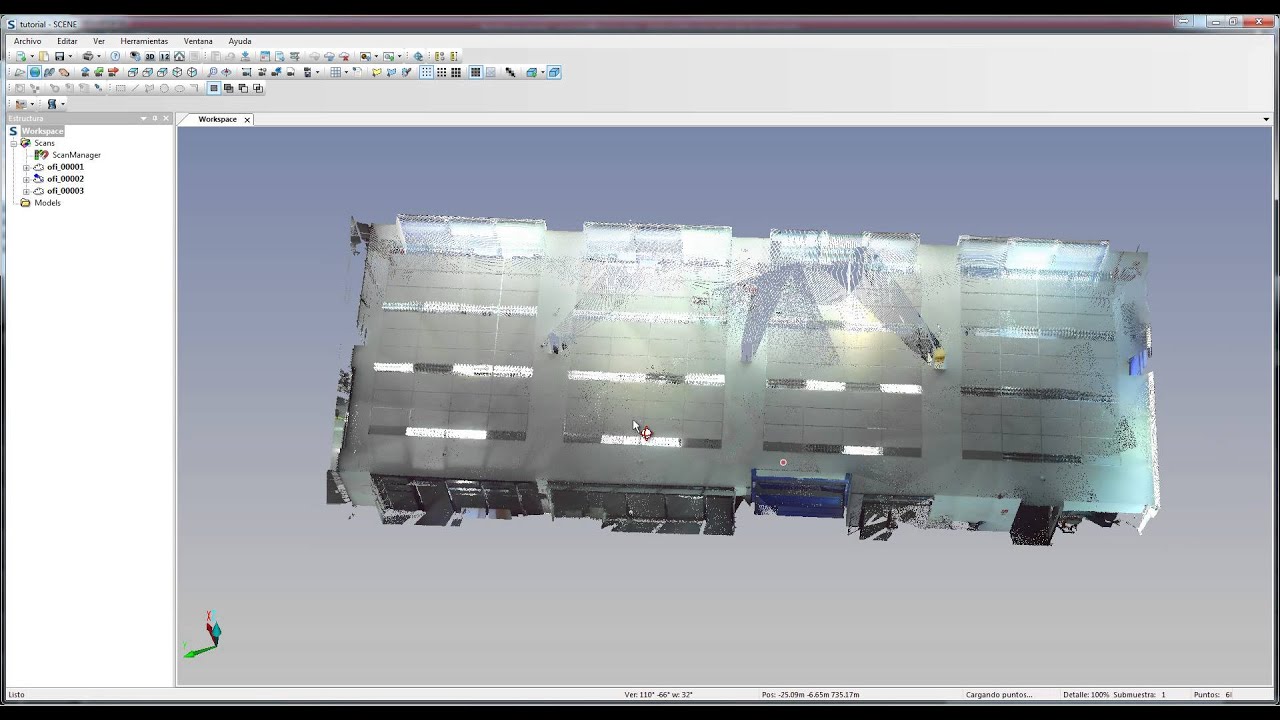The height and width of the screenshot is (720, 1280).
Task: Click the grid table toolbar icon
Action: [x=335, y=72]
